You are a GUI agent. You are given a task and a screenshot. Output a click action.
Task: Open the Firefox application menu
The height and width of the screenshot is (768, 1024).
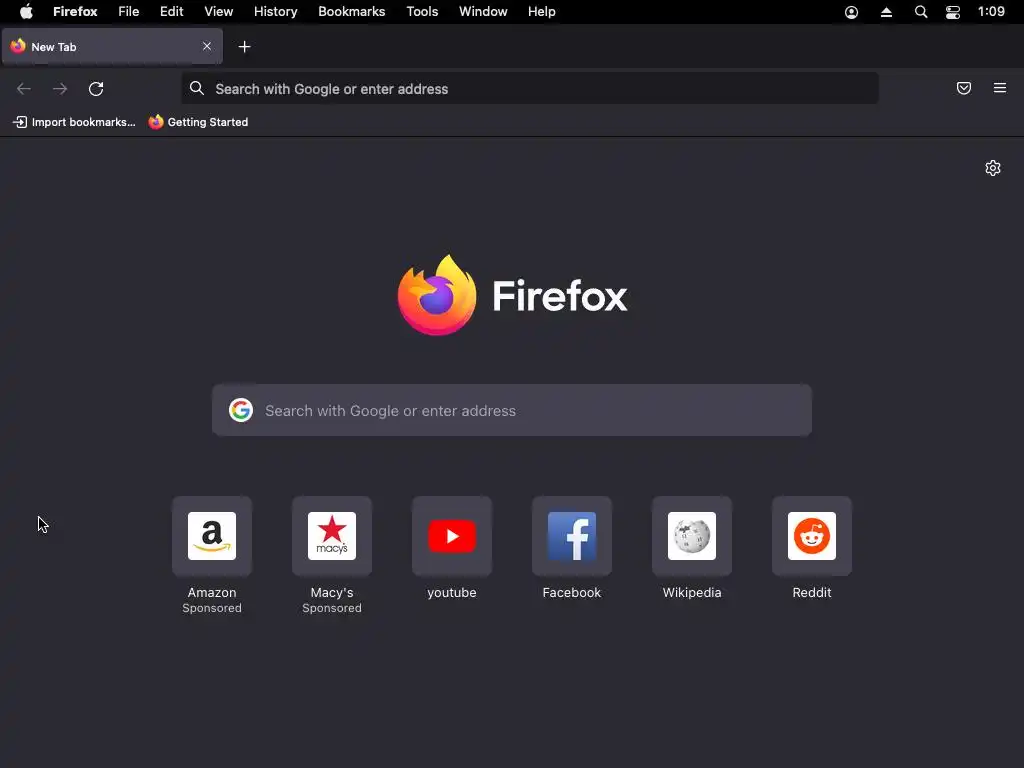coord(75,12)
